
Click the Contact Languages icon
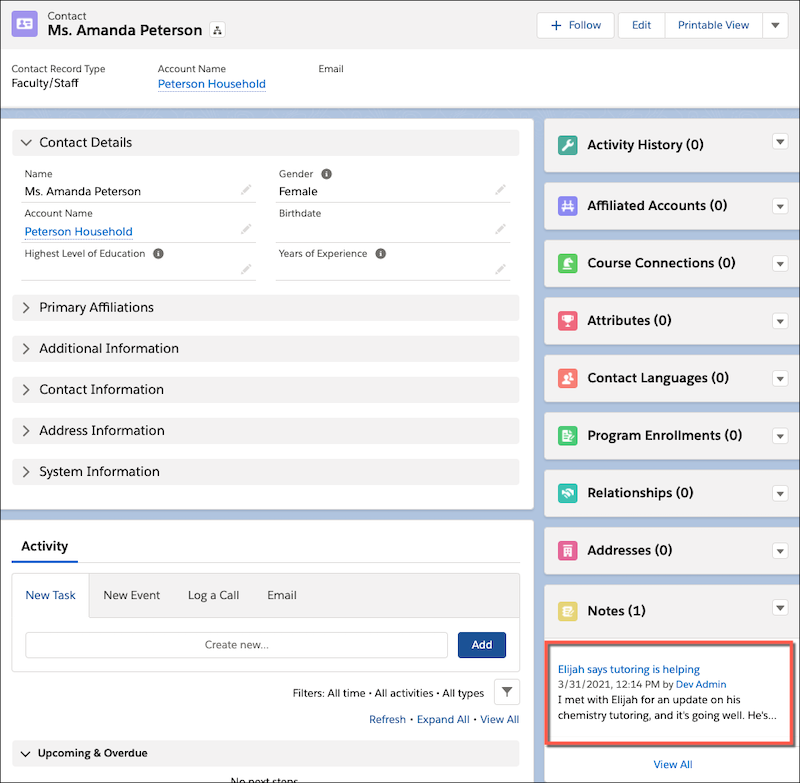(x=567, y=379)
